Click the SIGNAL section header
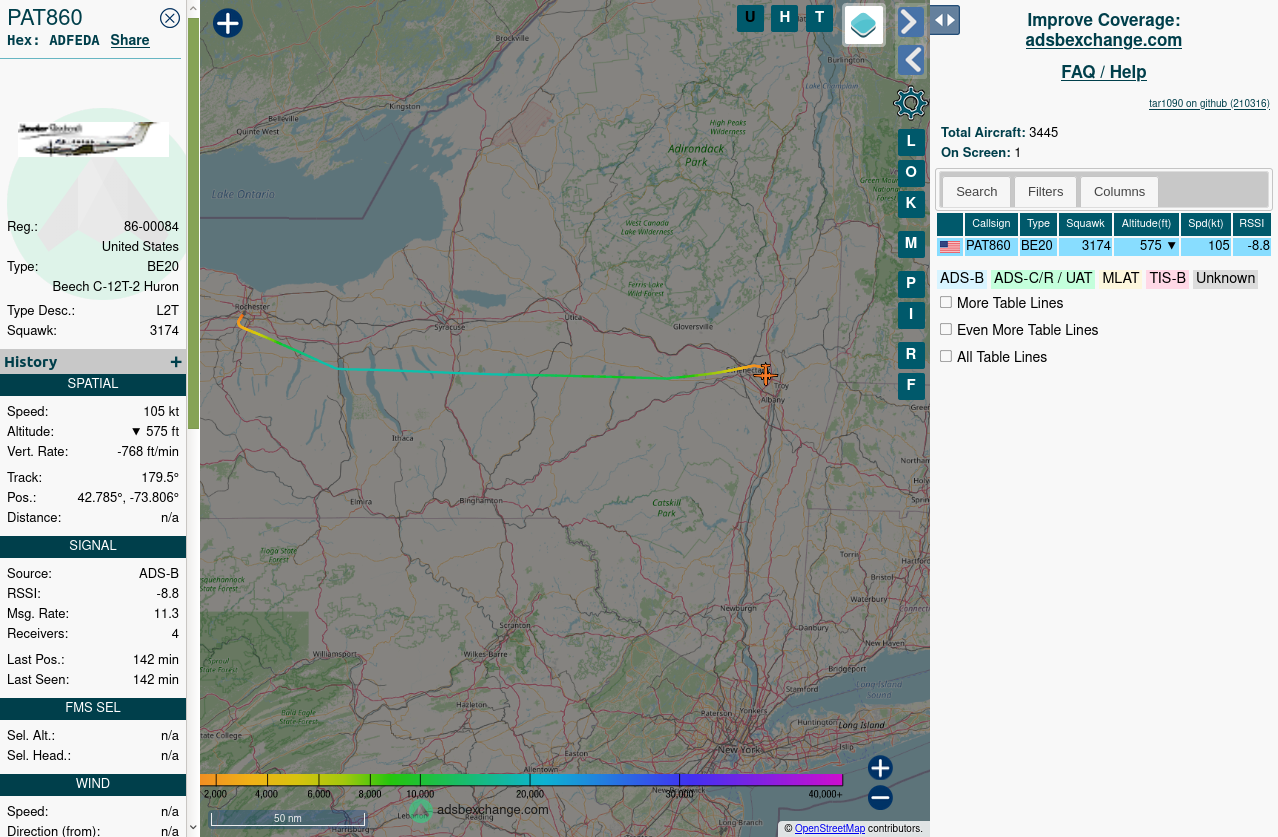1278x837 pixels. click(x=93, y=546)
